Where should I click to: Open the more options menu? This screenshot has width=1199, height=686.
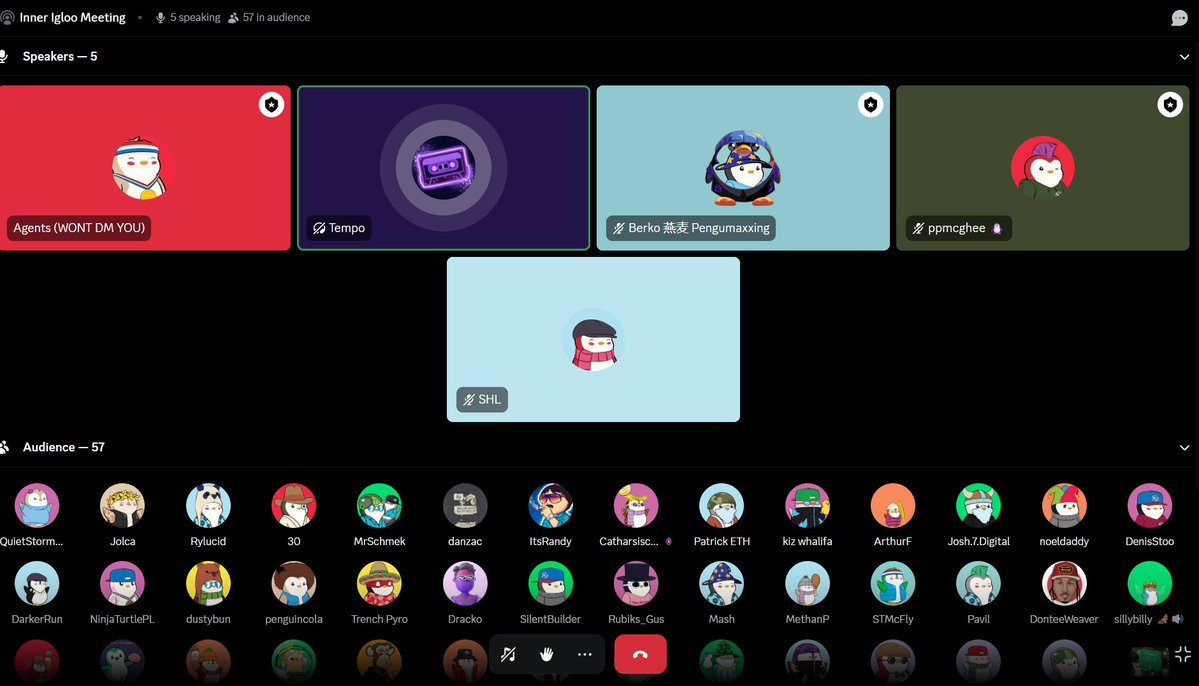pyautogui.click(x=584, y=654)
